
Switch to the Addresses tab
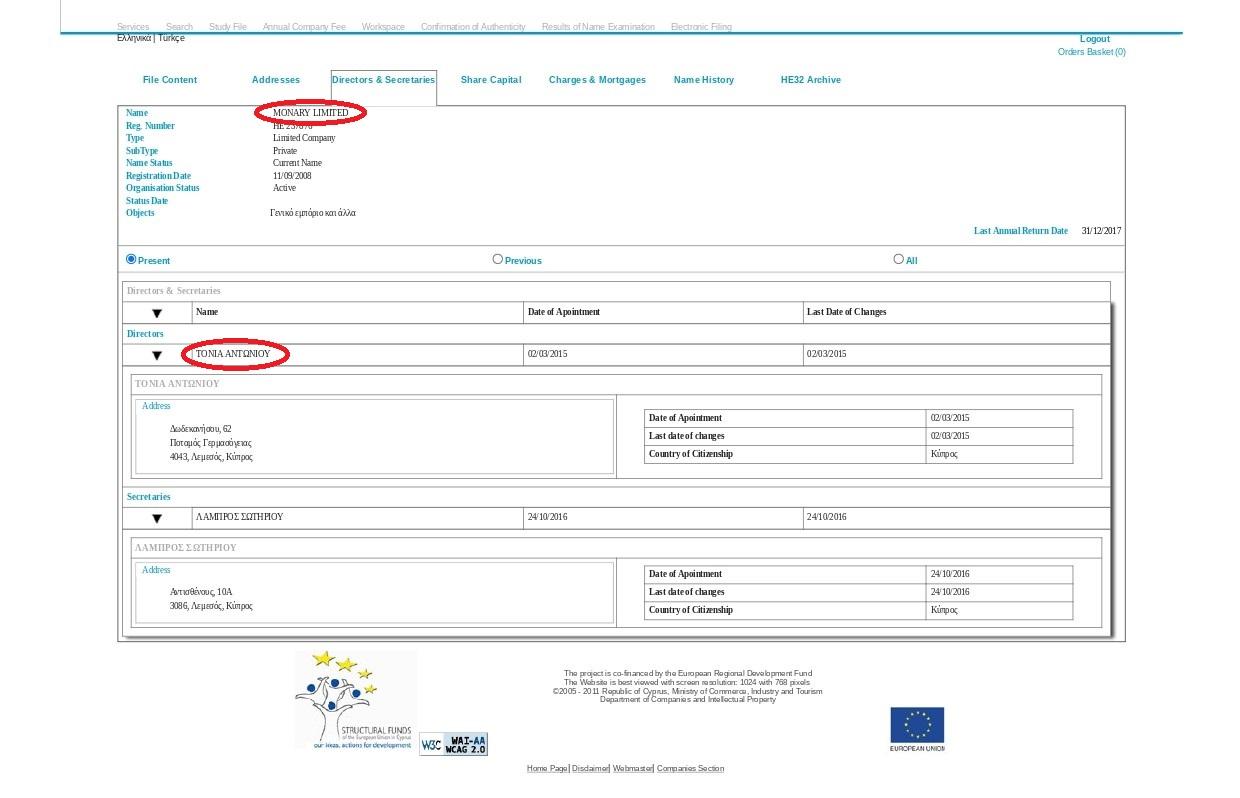point(276,80)
